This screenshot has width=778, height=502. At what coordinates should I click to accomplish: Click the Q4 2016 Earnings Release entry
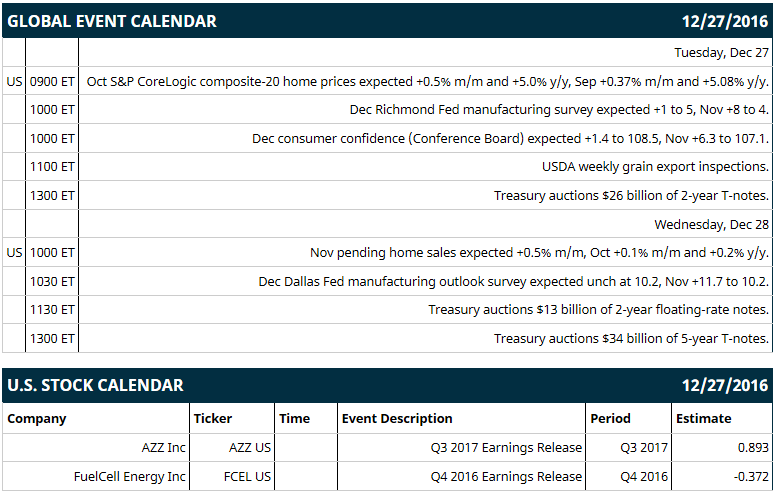(x=506, y=476)
